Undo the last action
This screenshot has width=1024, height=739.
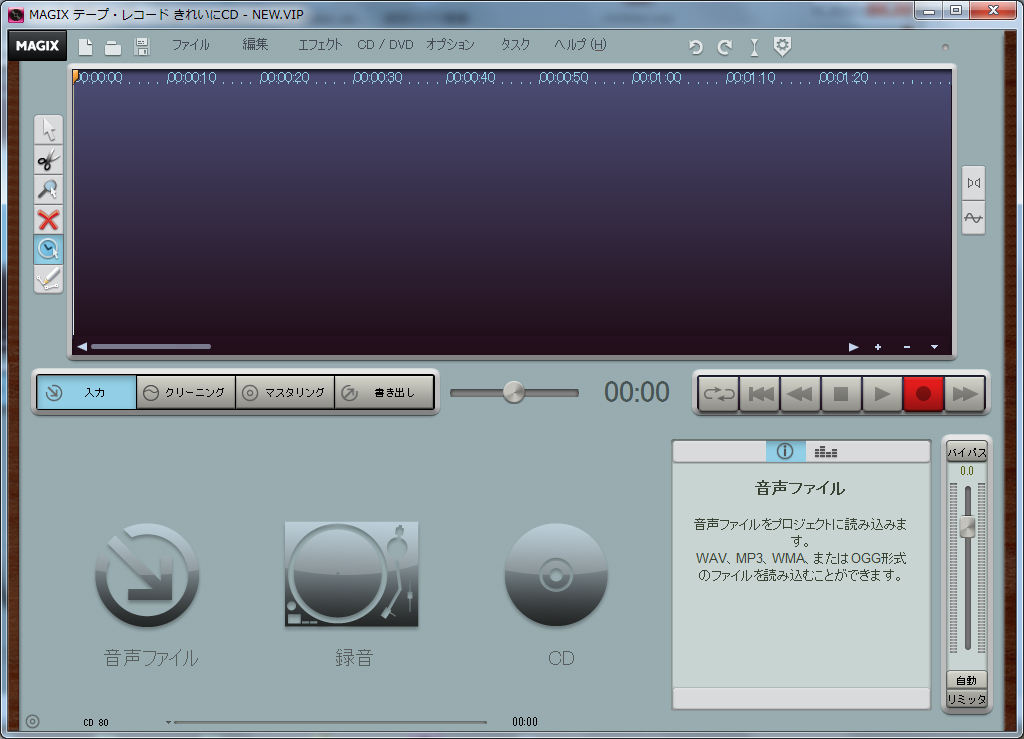coord(696,47)
